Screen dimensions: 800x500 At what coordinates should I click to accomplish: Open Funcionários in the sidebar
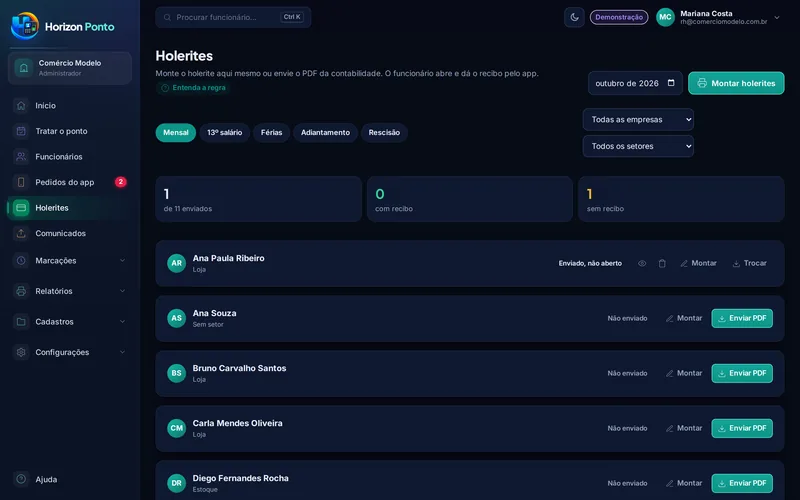pyautogui.click(x=69, y=157)
